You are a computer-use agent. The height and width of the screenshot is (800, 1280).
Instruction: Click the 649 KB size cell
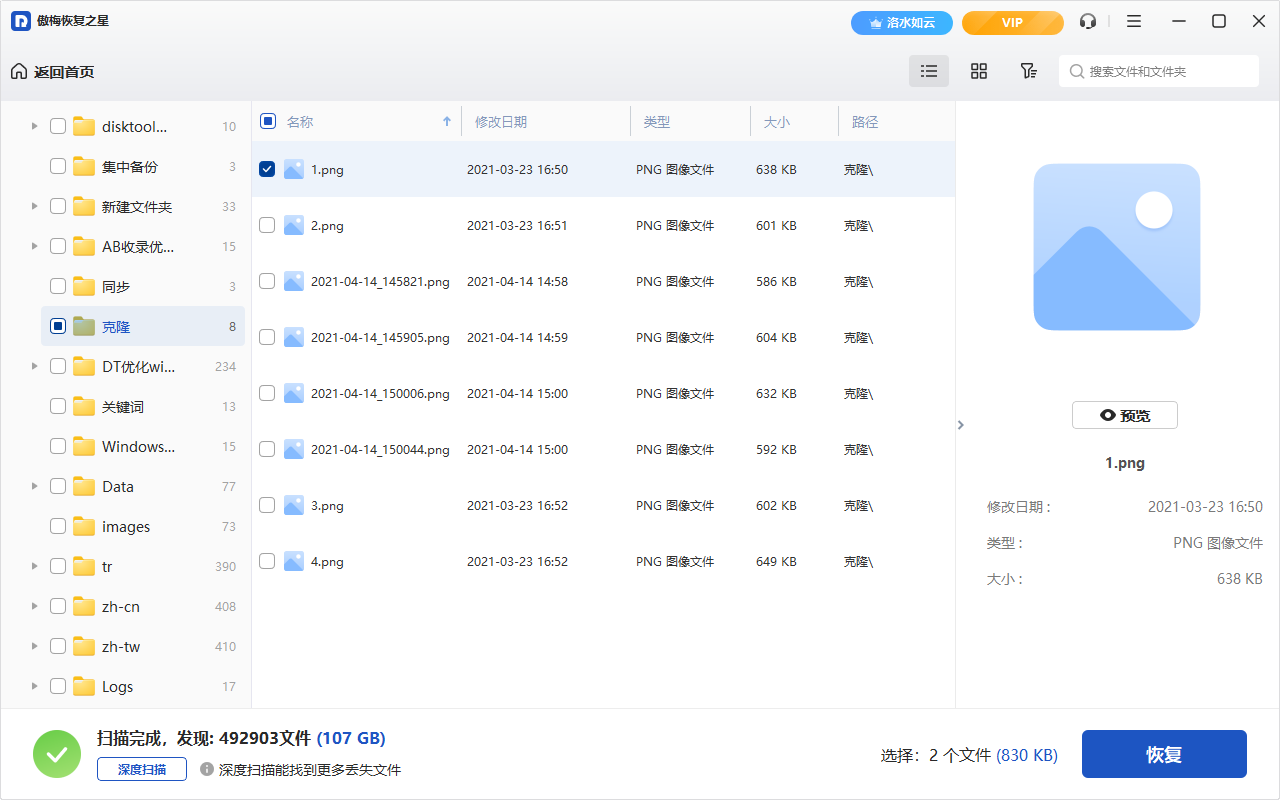(x=776, y=562)
